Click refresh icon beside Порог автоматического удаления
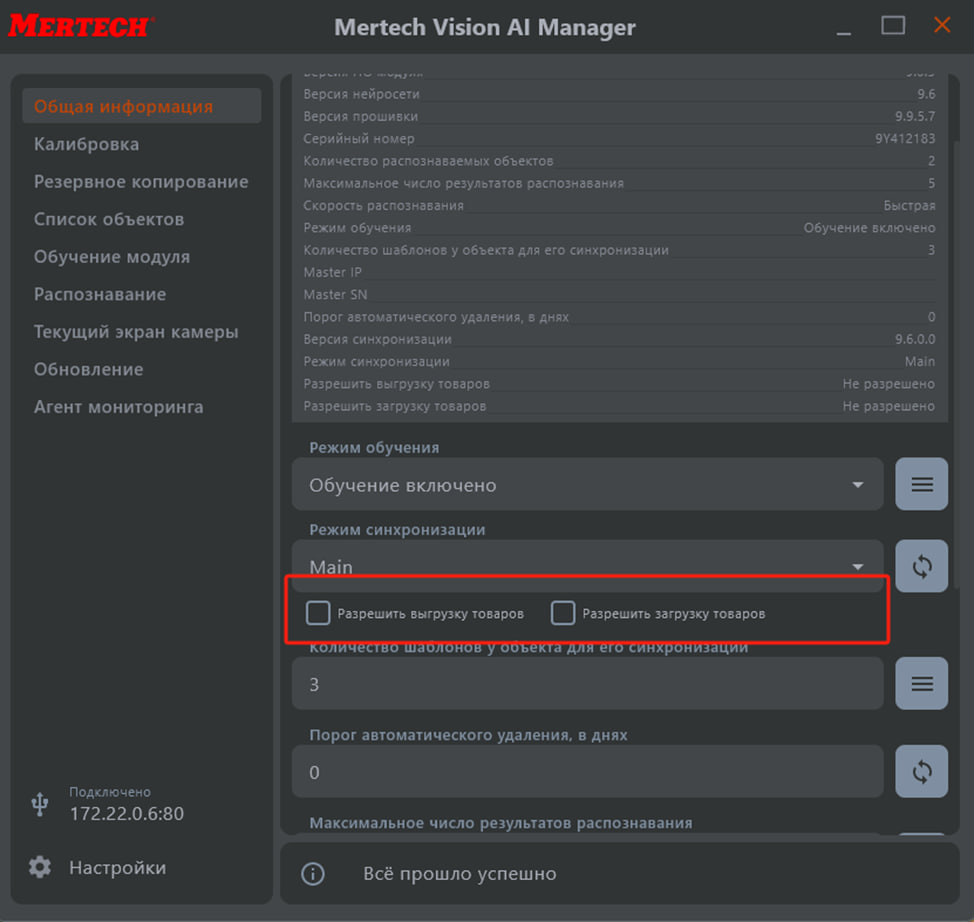974x922 pixels. (921, 772)
